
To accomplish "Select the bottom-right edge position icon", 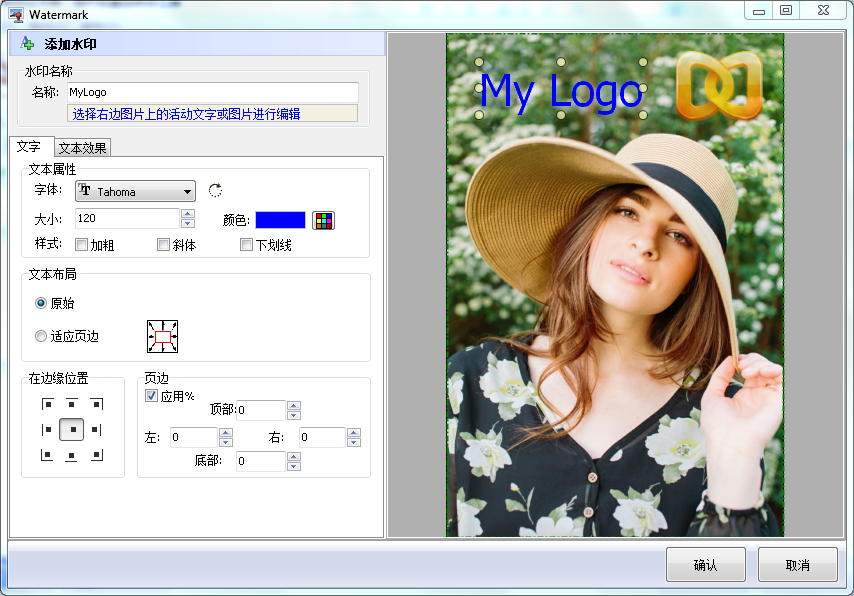I will pyautogui.click(x=96, y=455).
